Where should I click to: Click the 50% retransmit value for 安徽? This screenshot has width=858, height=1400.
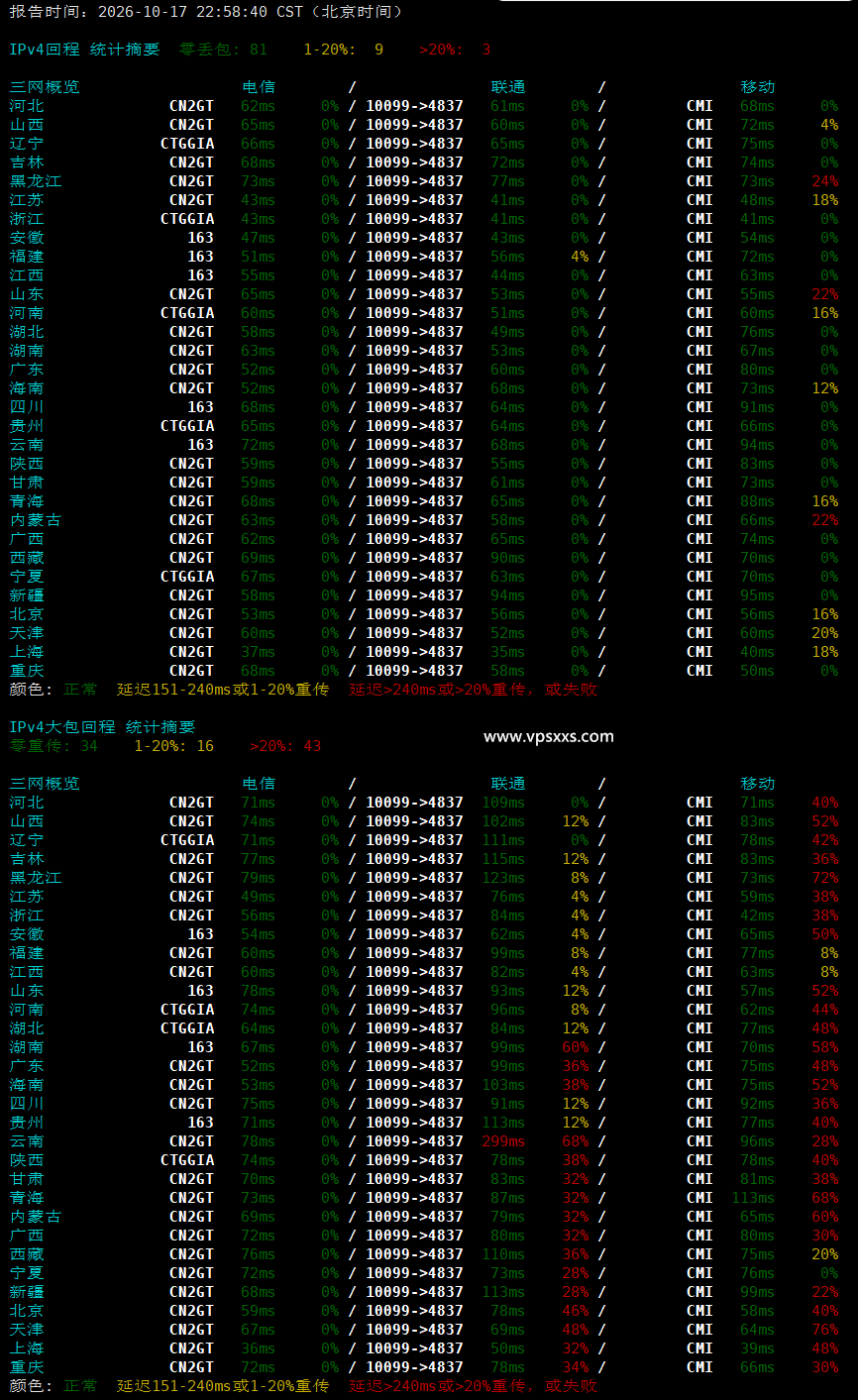tap(824, 934)
